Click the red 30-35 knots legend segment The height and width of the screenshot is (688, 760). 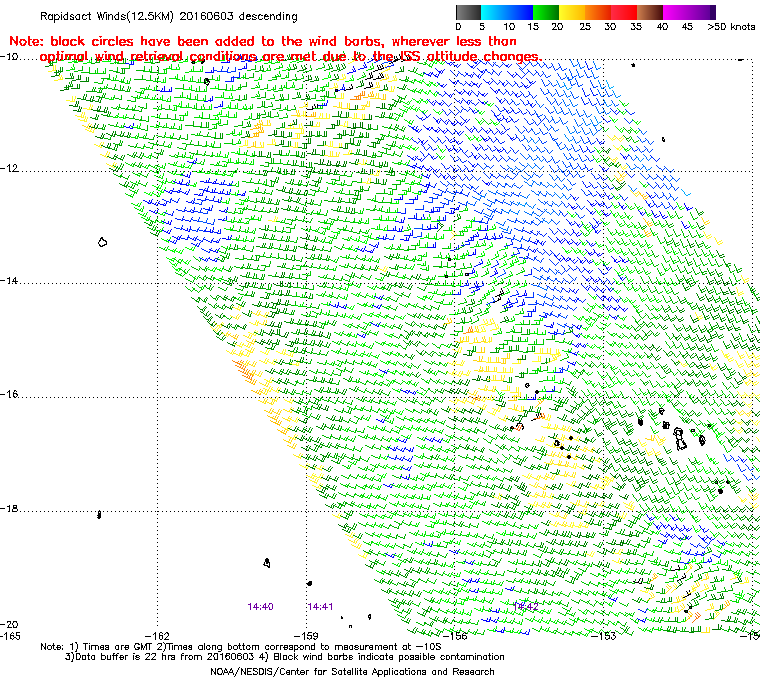(624, 12)
